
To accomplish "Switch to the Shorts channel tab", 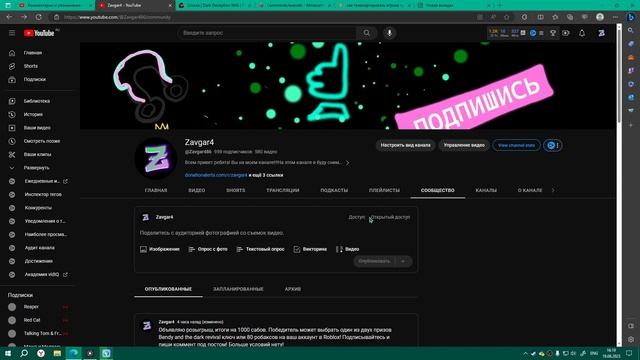I will (236, 191).
